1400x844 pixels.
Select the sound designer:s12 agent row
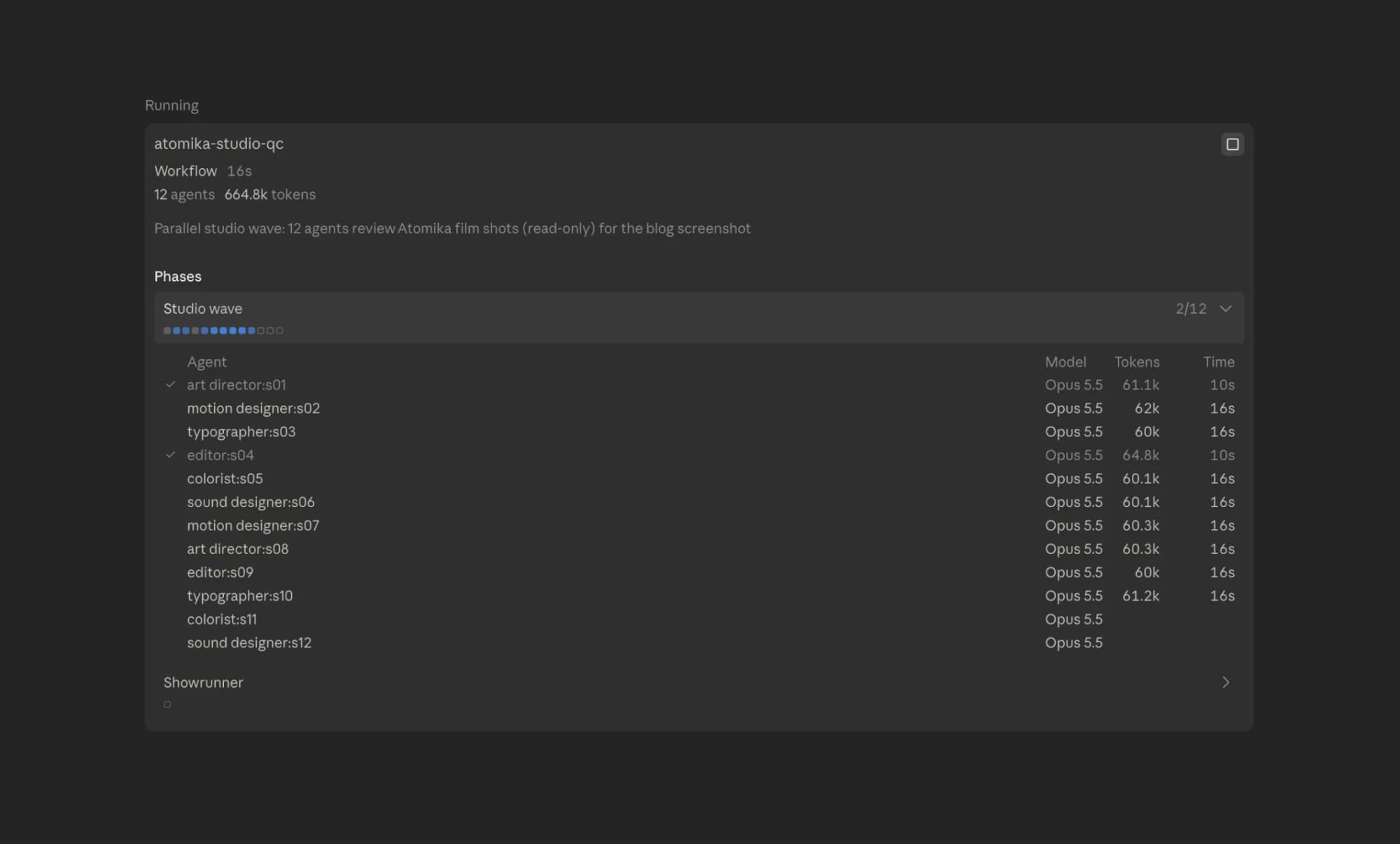point(699,643)
